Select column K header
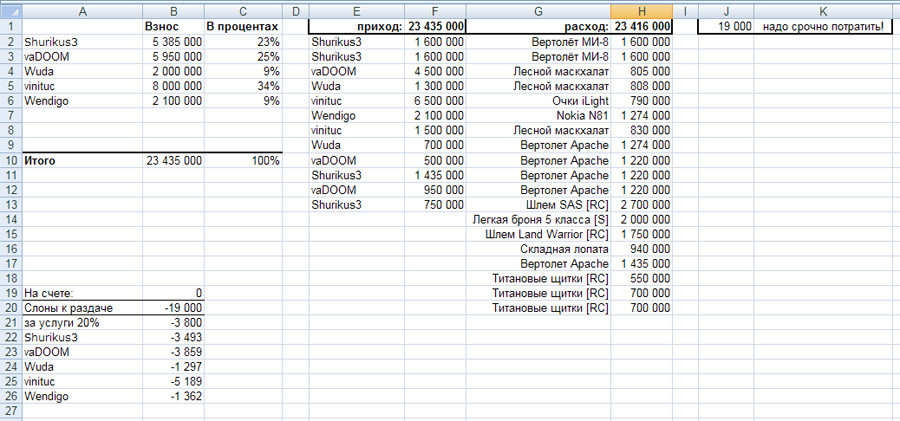 click(x=824, y=11)
